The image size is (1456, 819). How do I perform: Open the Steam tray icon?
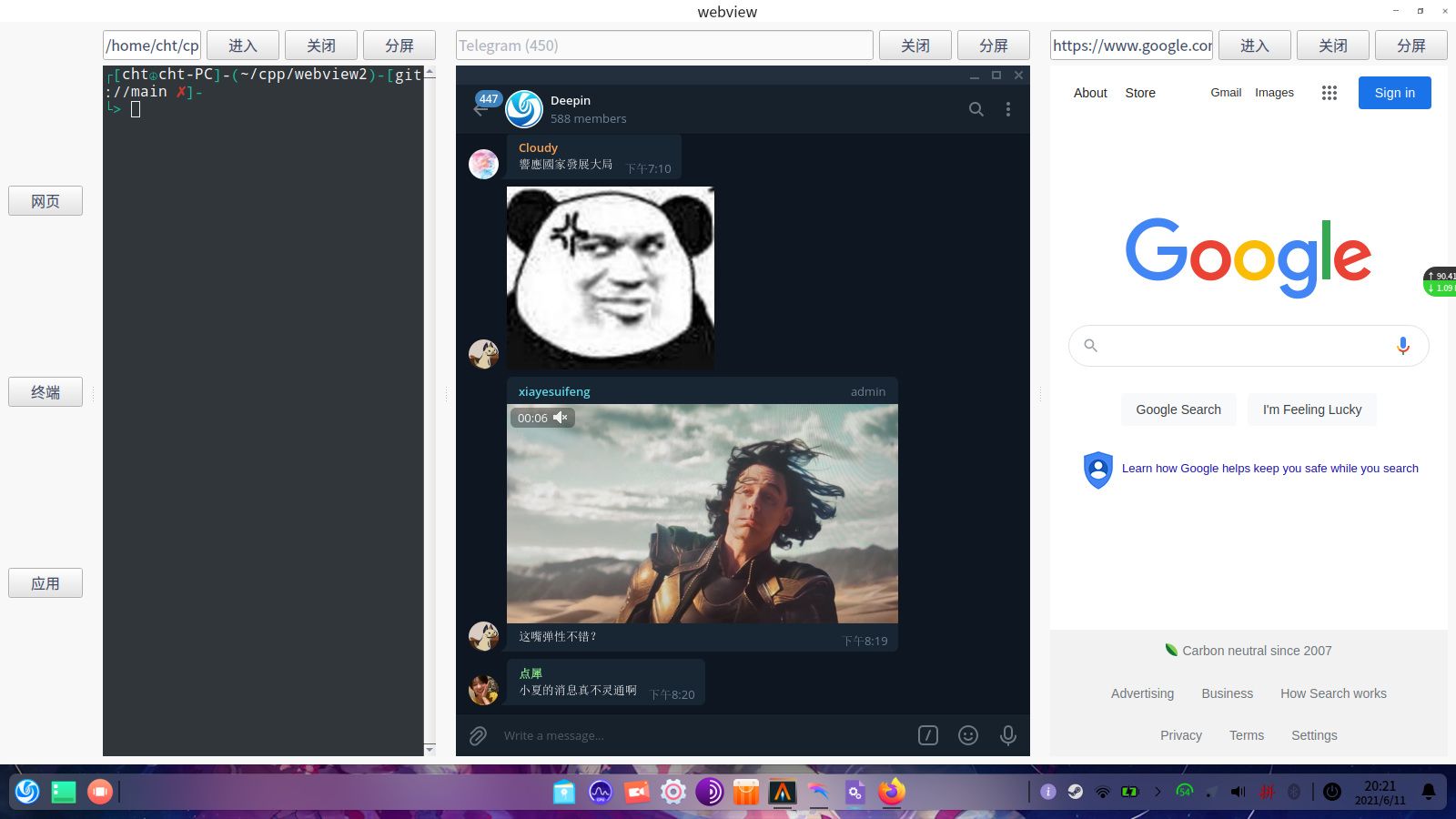(1076, 792)
